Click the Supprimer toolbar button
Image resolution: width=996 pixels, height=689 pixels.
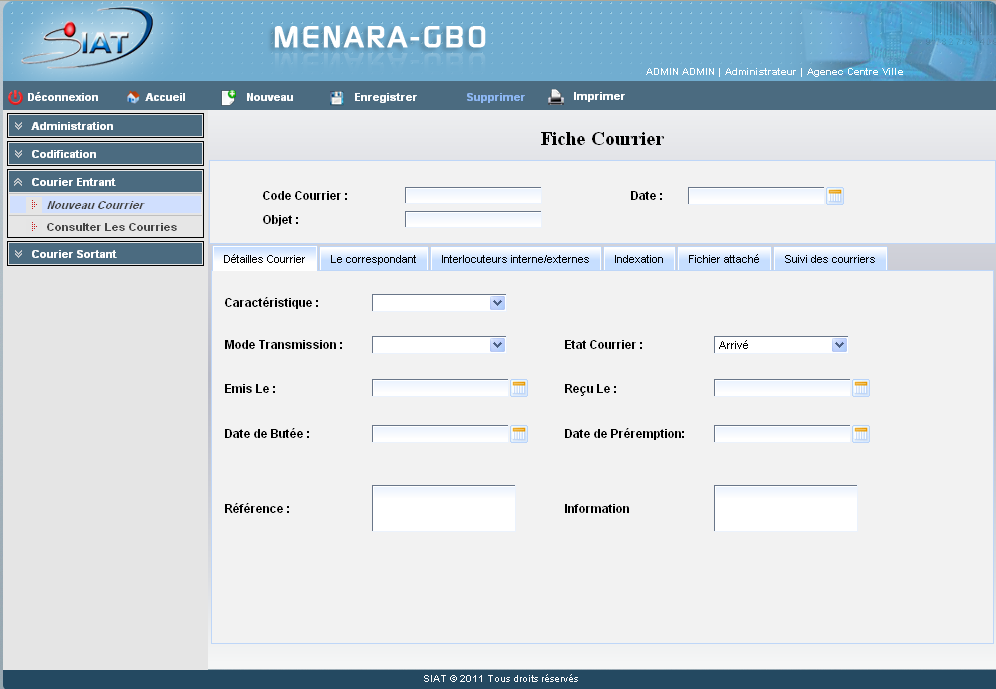point(495,97)
